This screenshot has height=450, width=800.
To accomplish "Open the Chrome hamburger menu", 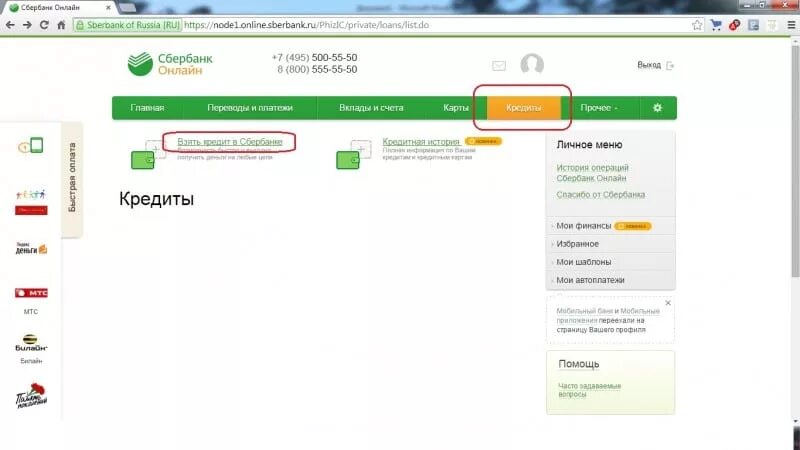I will (x=791, y=25).
